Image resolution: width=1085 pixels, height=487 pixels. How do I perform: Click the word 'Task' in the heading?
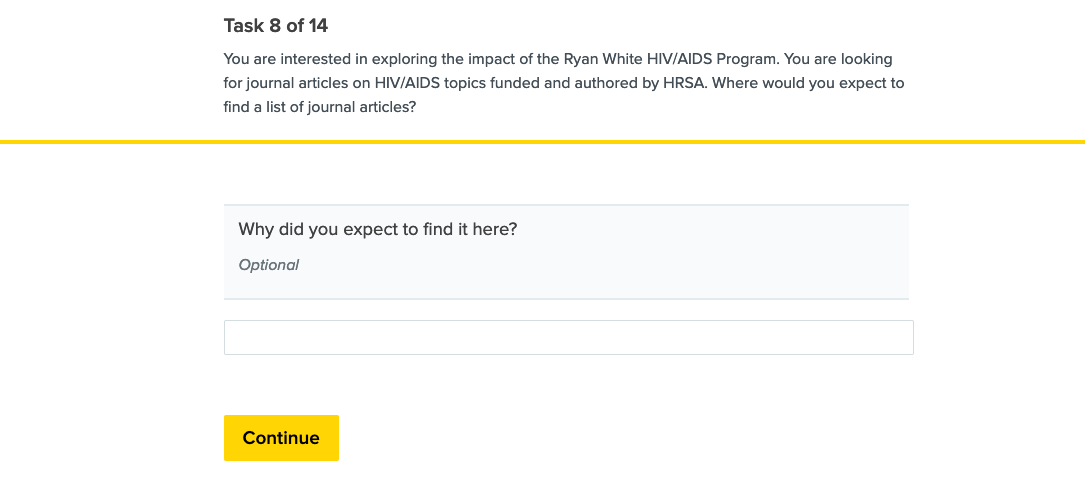244,26
